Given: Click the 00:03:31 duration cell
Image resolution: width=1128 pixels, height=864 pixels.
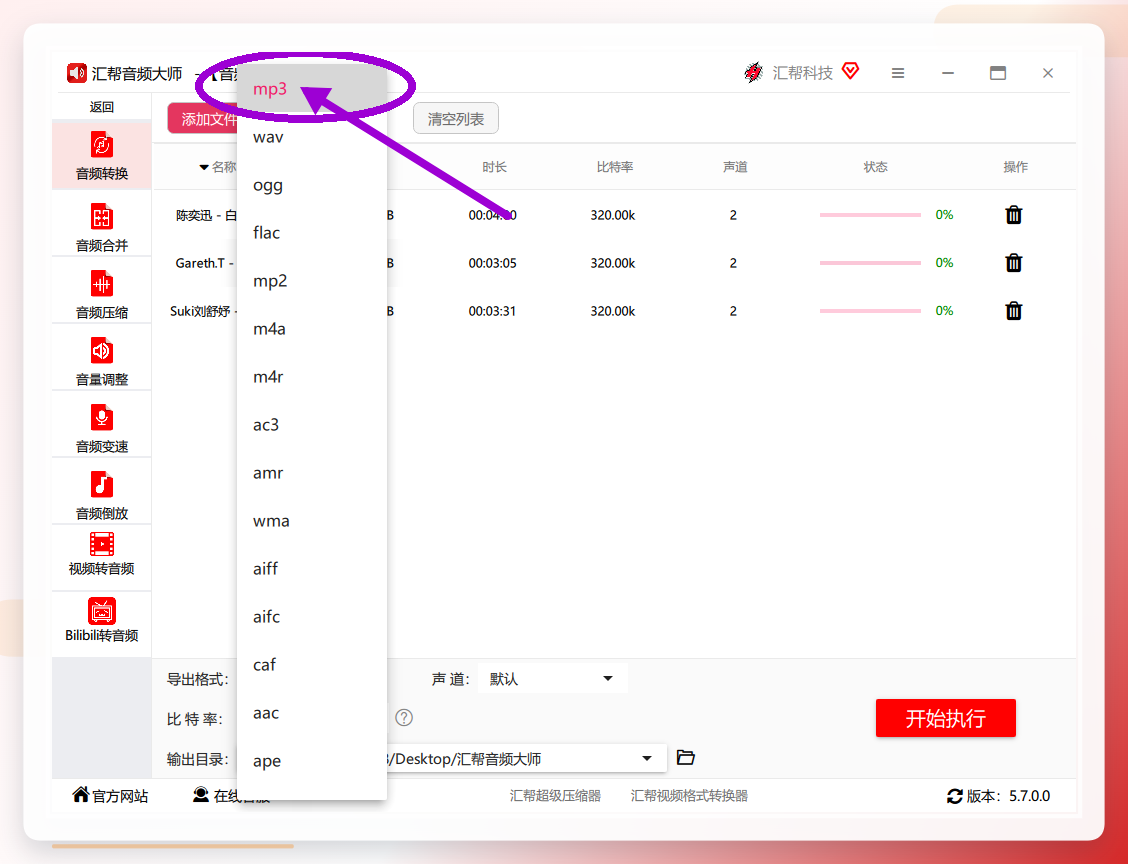Looking at the screenshot, I should [x=492, y=311].
